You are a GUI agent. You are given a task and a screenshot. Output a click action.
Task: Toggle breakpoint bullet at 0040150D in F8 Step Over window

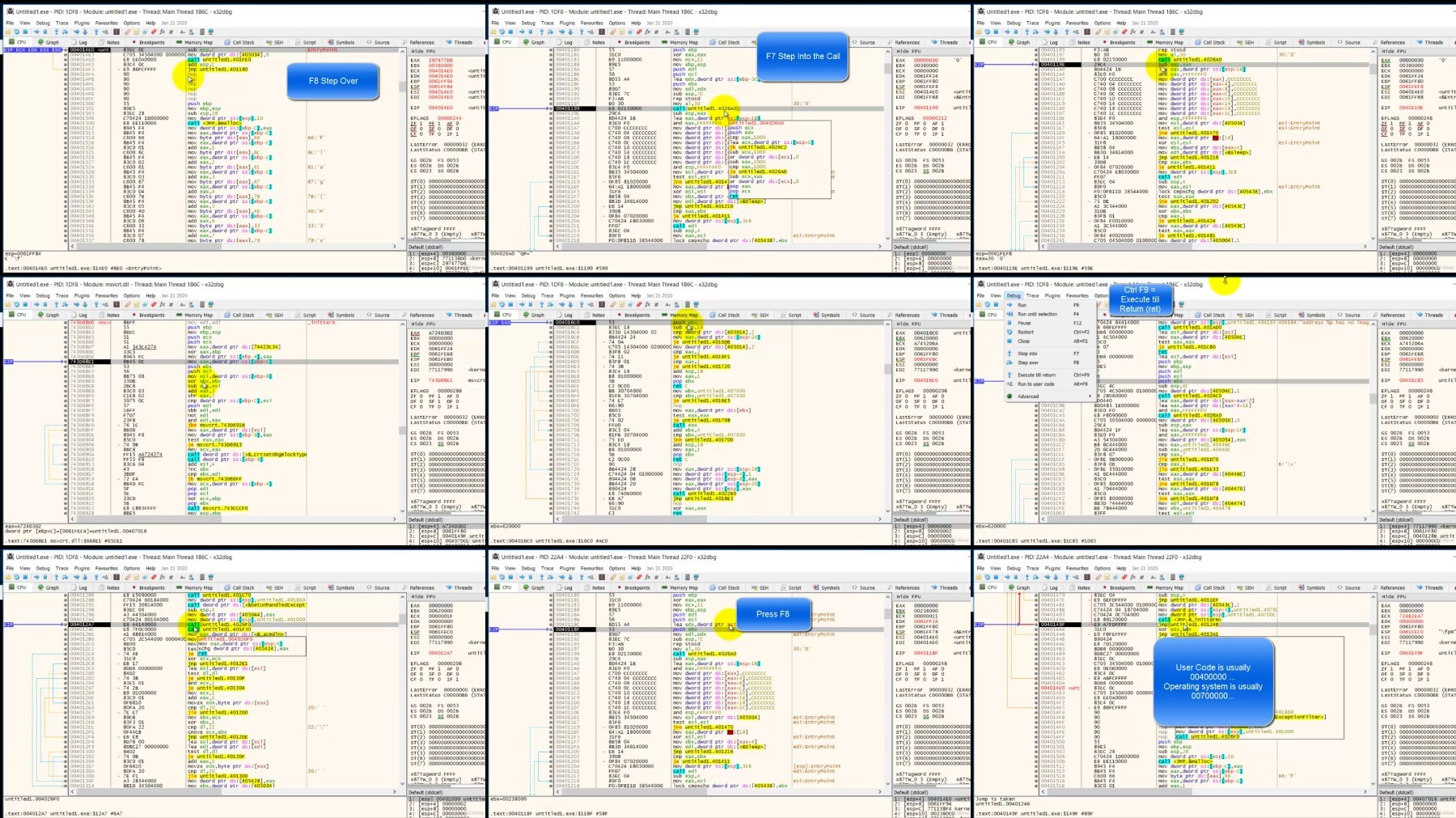[x=66, y=123]
